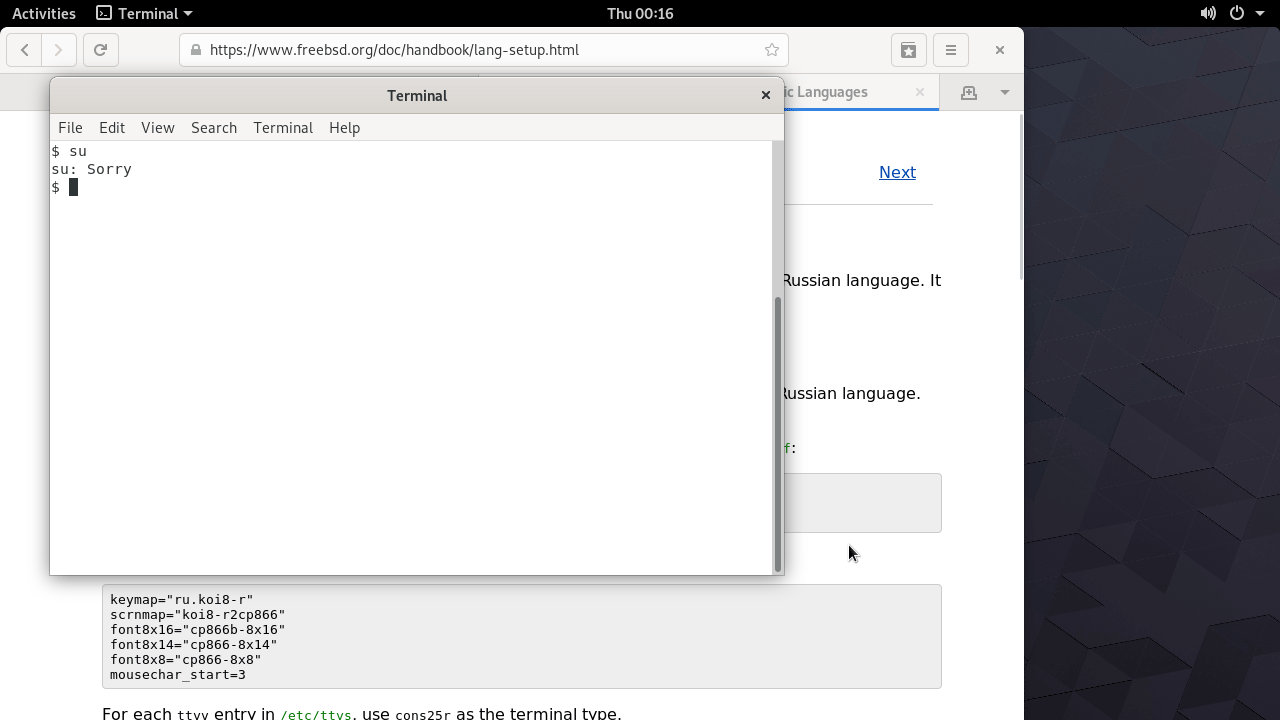Image resolution: width=1280 pixels, height=720 pixels.
Task: Open the Terminal File menu
Action: tap(70, 128)
